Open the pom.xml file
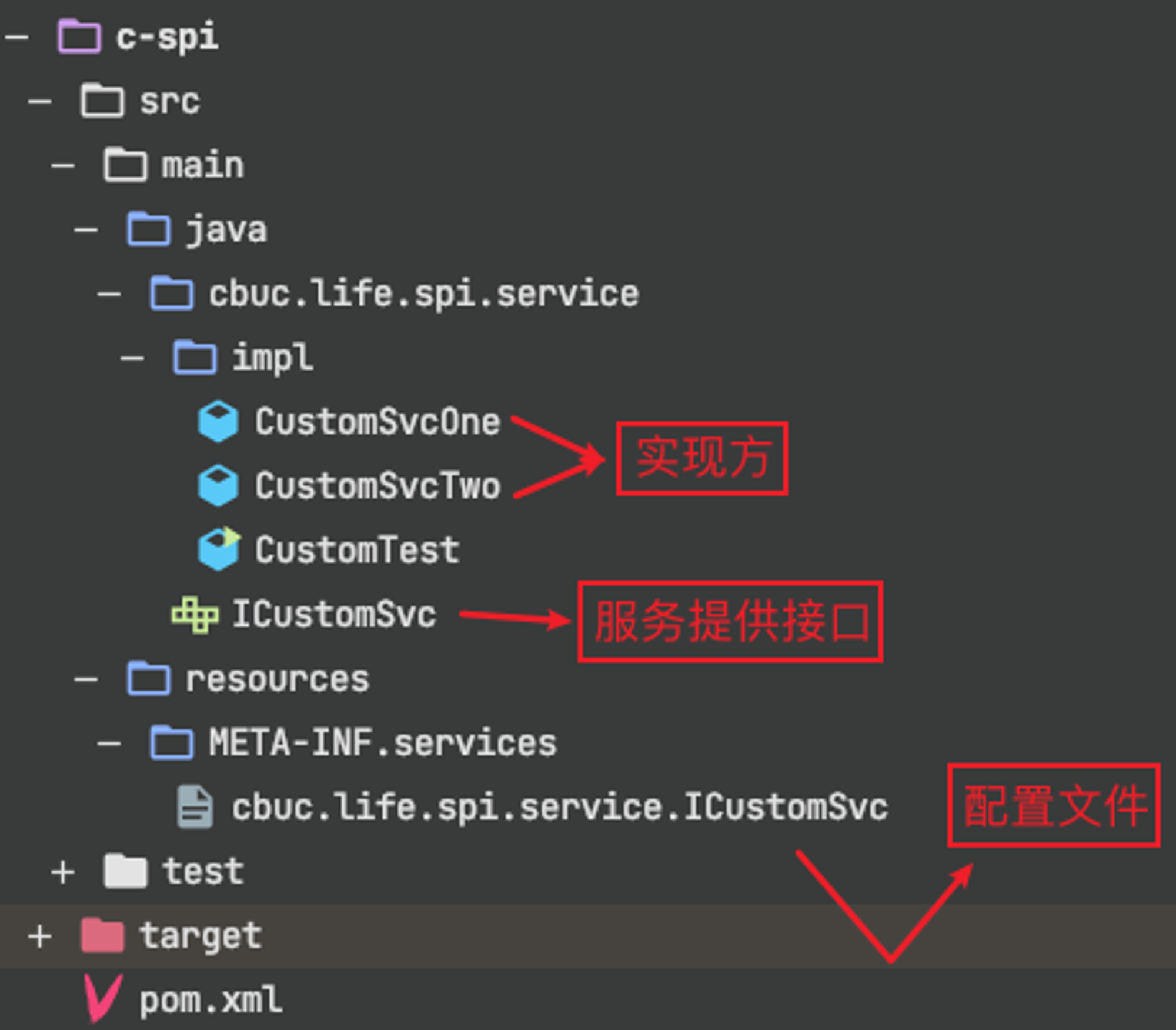Viewport: 1176px width, 1030px height. 211,1001
